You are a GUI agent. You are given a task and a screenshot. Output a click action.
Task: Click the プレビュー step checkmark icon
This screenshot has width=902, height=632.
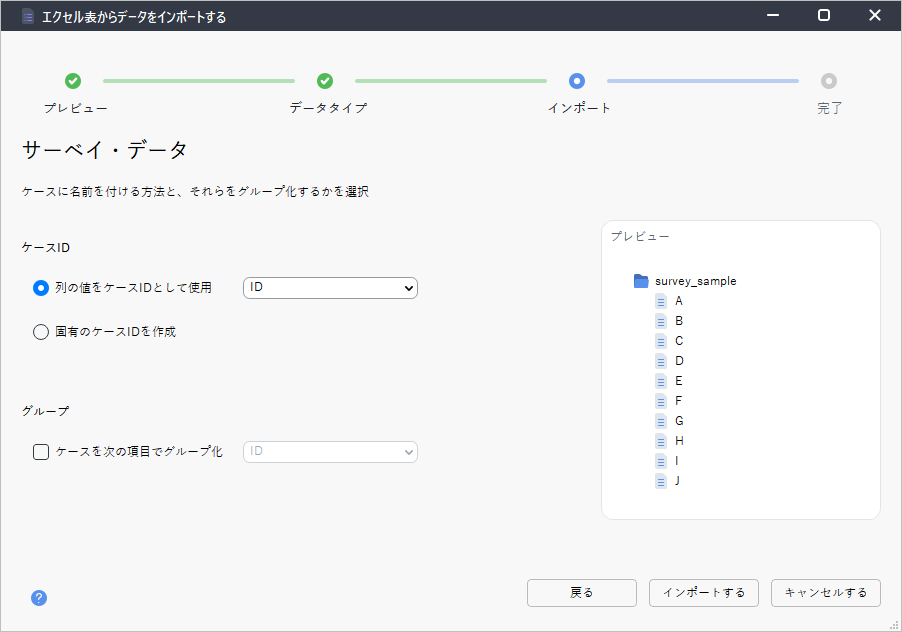point(73,81)
